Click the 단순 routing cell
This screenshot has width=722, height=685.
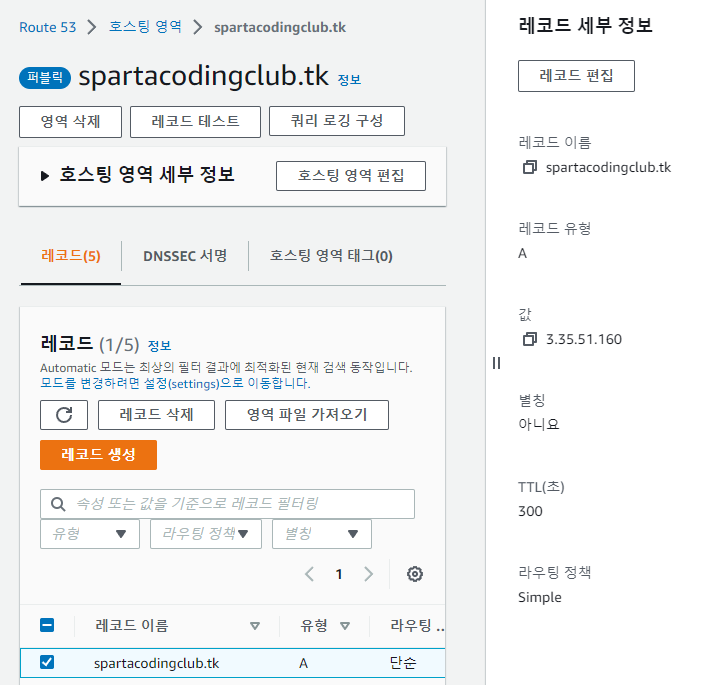[403, 662]
